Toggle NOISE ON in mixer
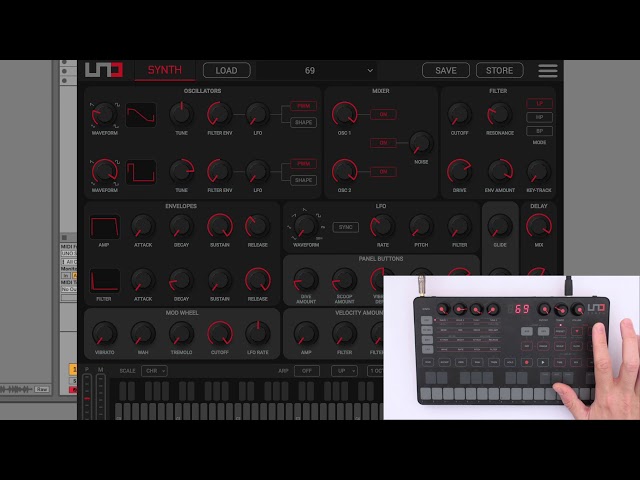 pyautogui.click(x=383, y=143)
